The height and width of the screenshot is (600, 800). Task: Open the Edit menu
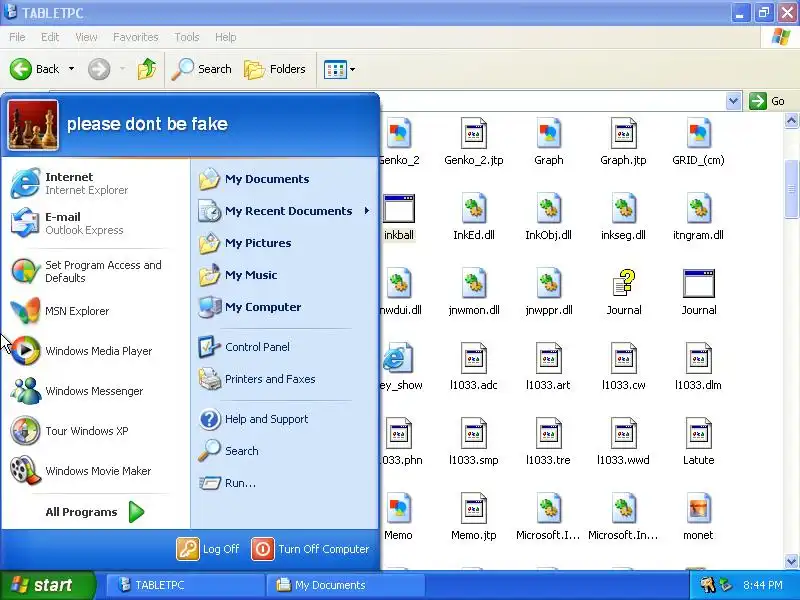50,37
